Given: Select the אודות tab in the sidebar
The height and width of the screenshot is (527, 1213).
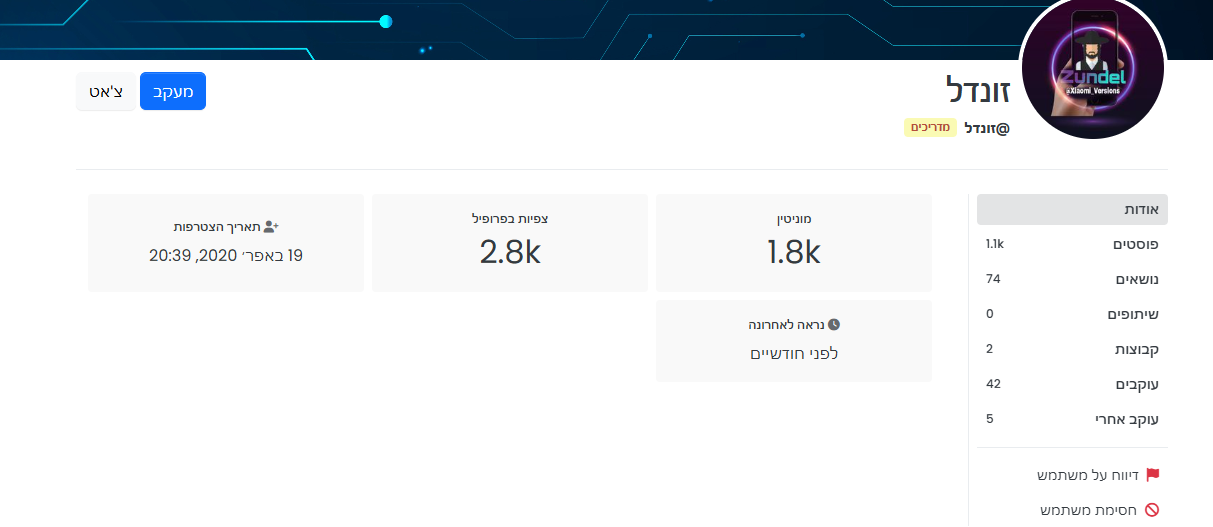Looking at the screenshot, I should (x=1072, y=210).
